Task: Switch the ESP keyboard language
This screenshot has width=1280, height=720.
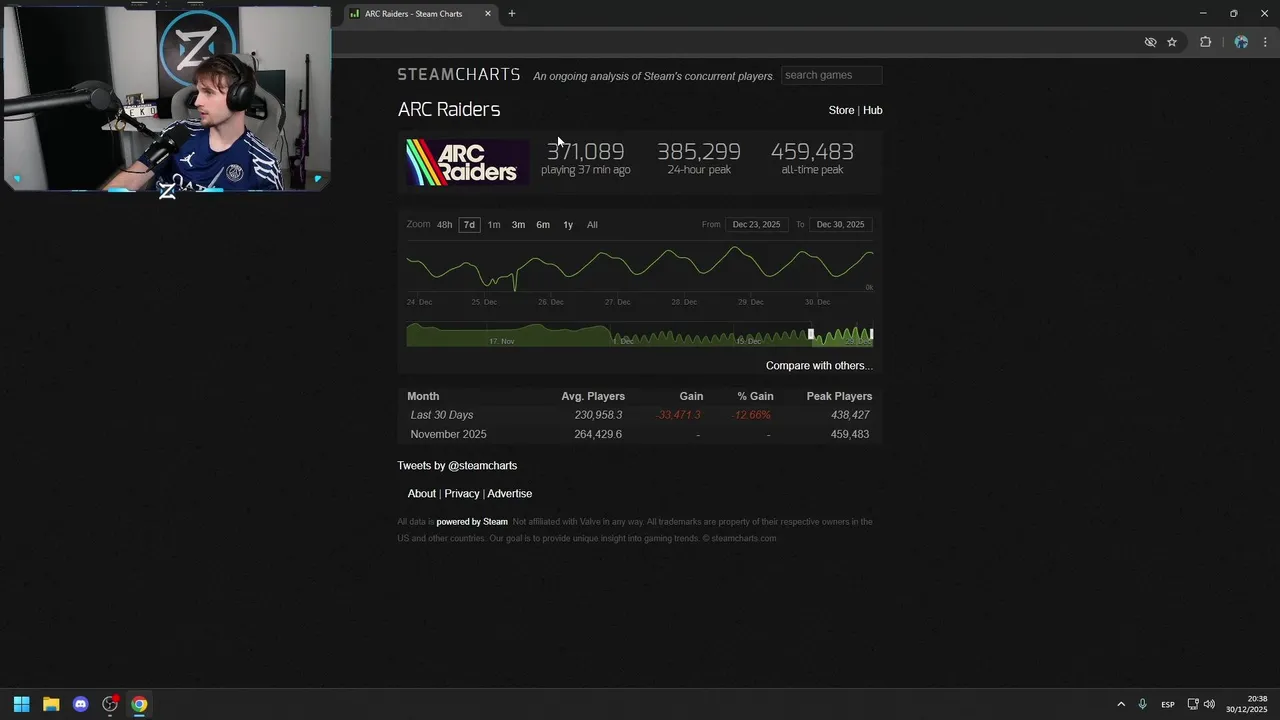Action: [1168, 705]
